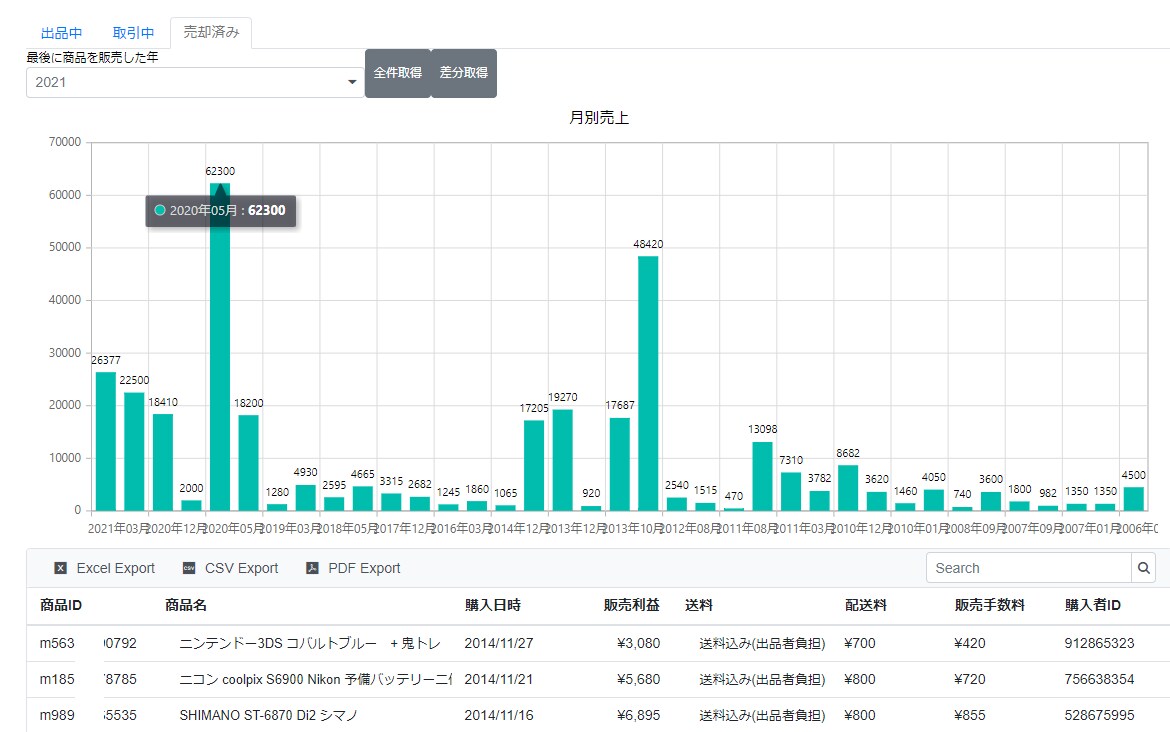Select the SHIMANO ST-6870 Di2 product name
This screenshot has width=1170, height=732.
pyautogui.click(x=269, y=715)
